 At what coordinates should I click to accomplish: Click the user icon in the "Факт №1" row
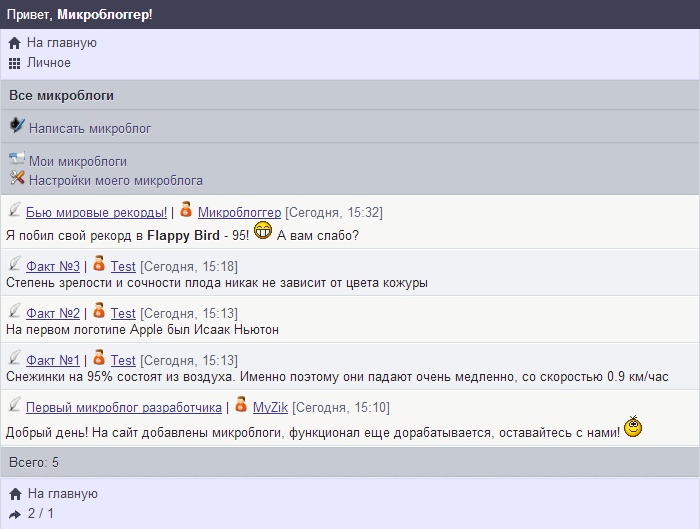99,357
